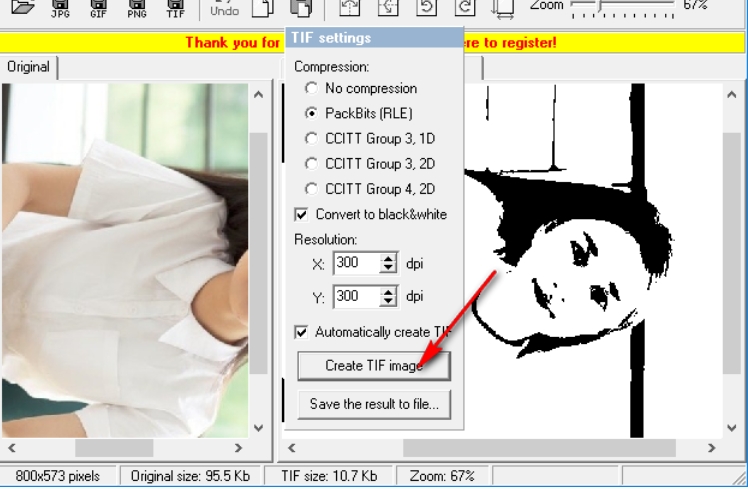Open an image file with the folder icon
The height and width of the screenshot is (490, 748).
tap(22, 7)
